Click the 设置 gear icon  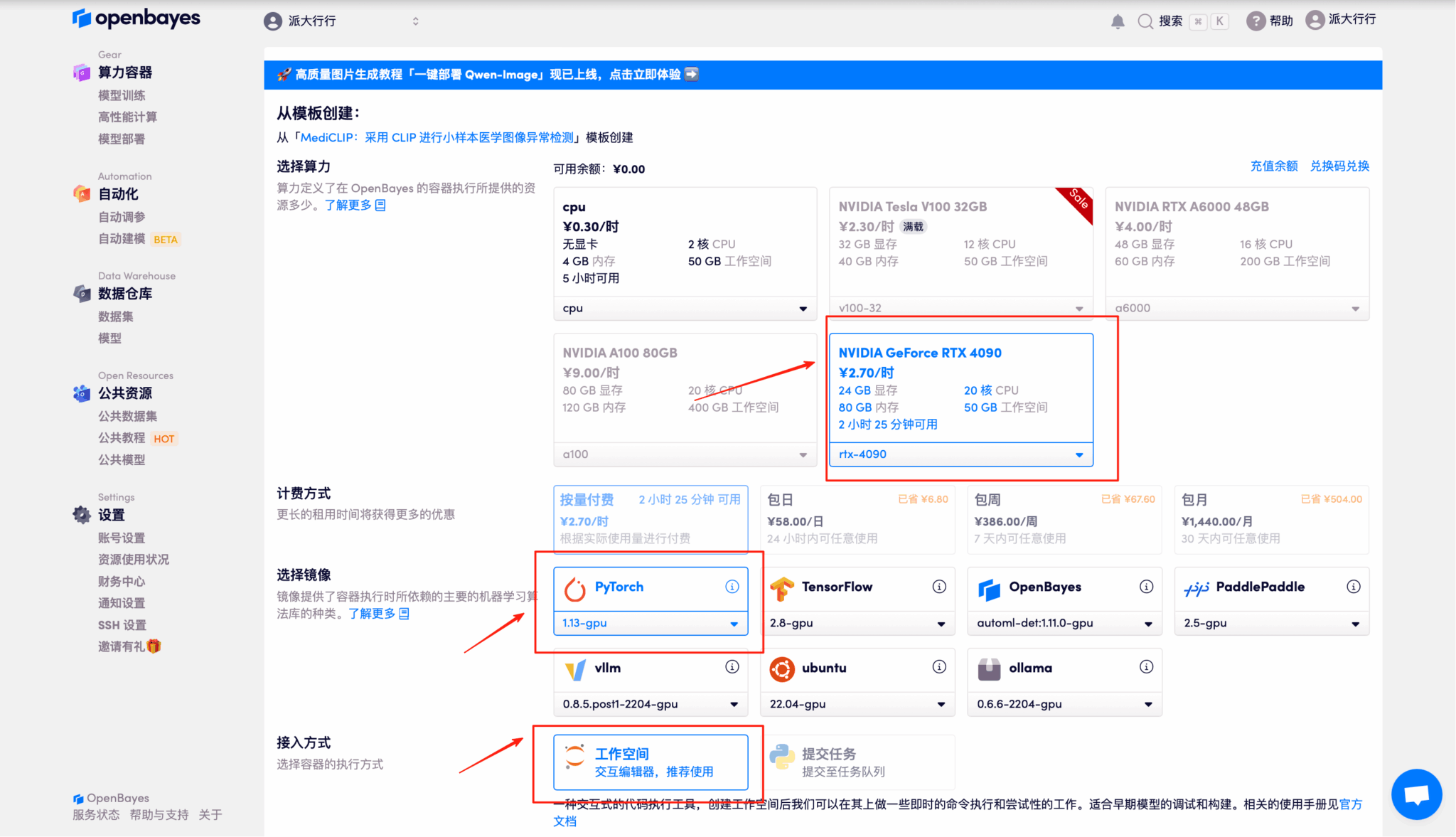[x=81, y=515]
